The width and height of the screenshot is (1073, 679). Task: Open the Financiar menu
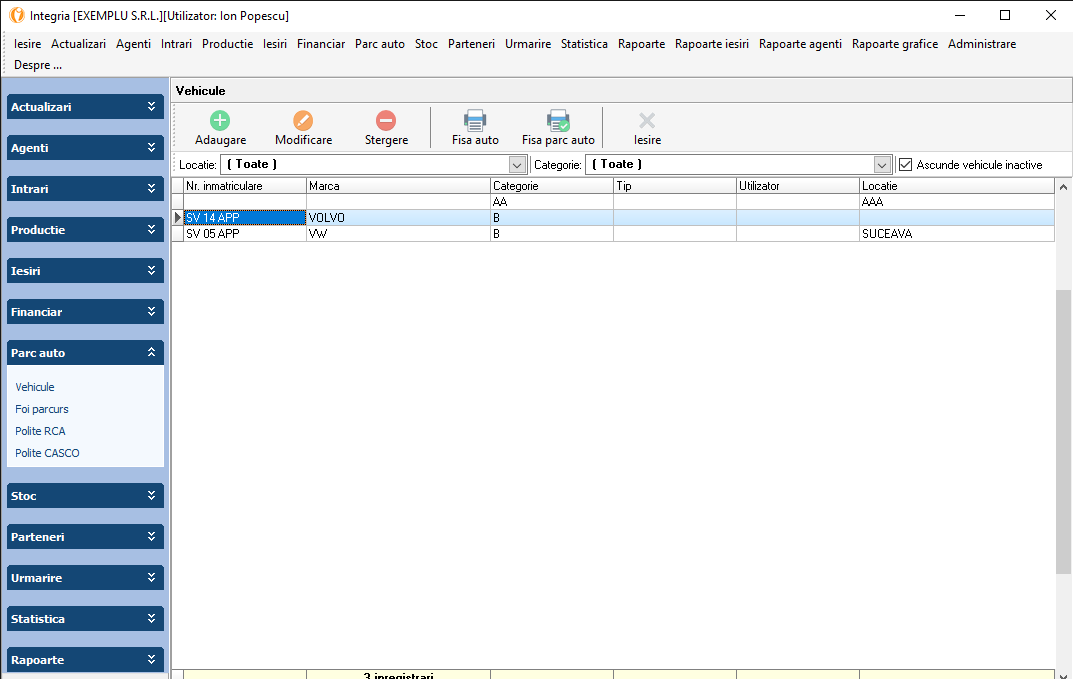pyautogui.click(x=321, y=44)
